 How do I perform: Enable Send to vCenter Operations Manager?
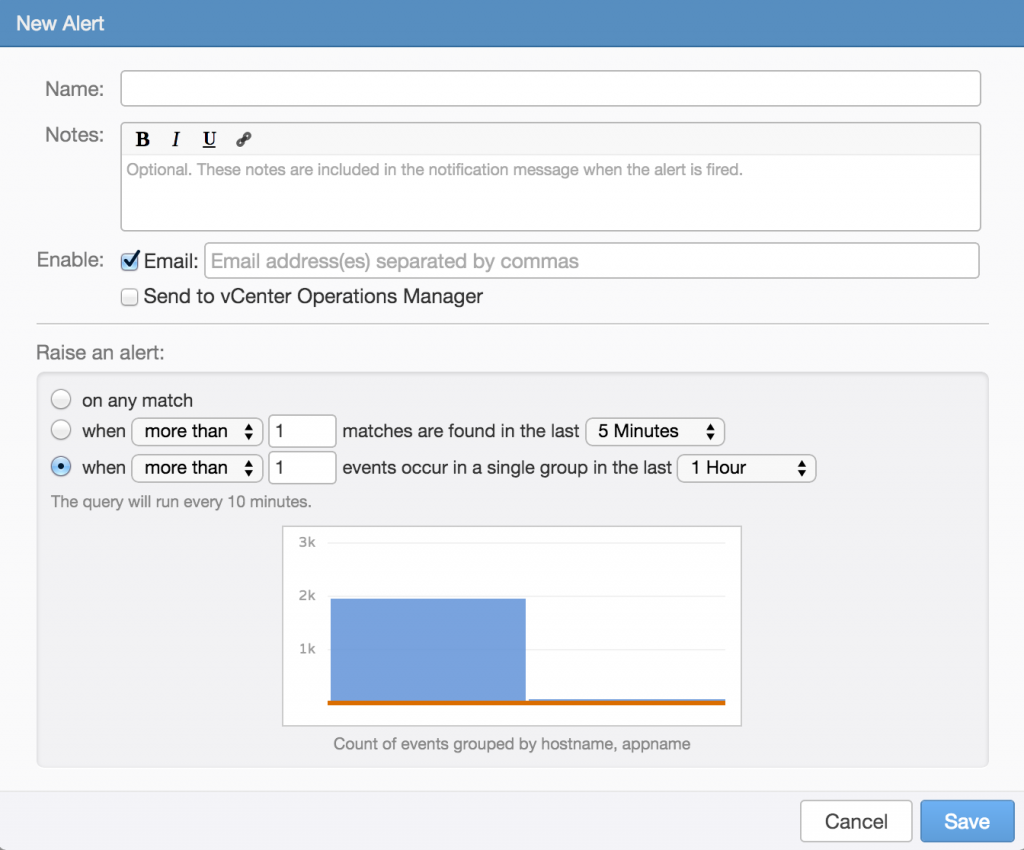[x=129, y=297]
